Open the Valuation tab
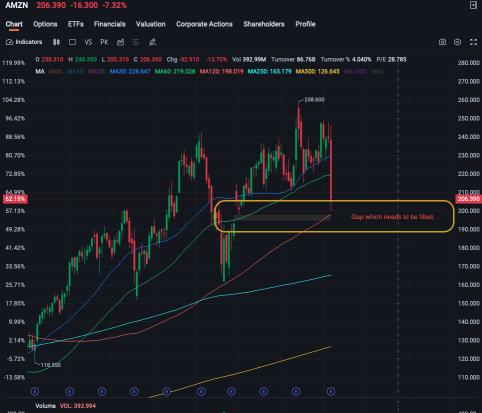 [150, 24]
